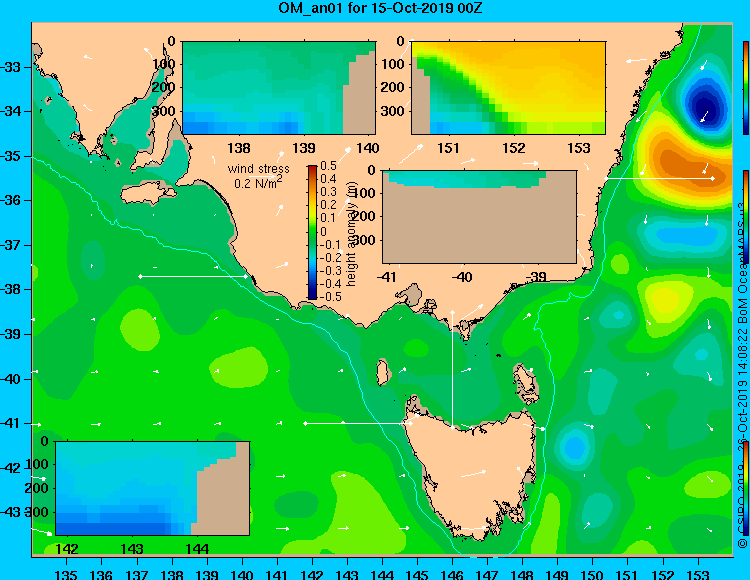Click the -0.1 tick on the colour scale
Screen dimensions: 750x580
pyautogui.click(x=330, y=245)
